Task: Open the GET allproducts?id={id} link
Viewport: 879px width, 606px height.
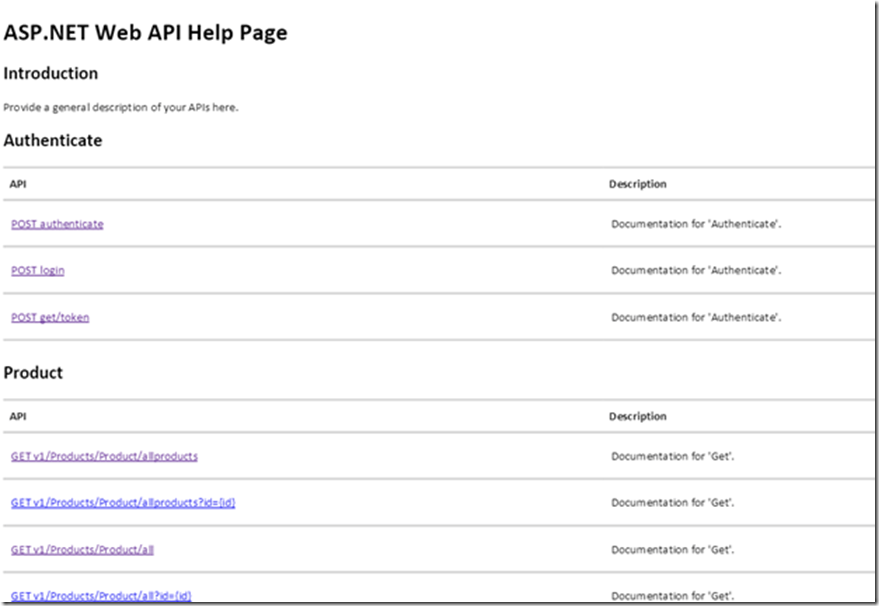Action: (123, 503)
